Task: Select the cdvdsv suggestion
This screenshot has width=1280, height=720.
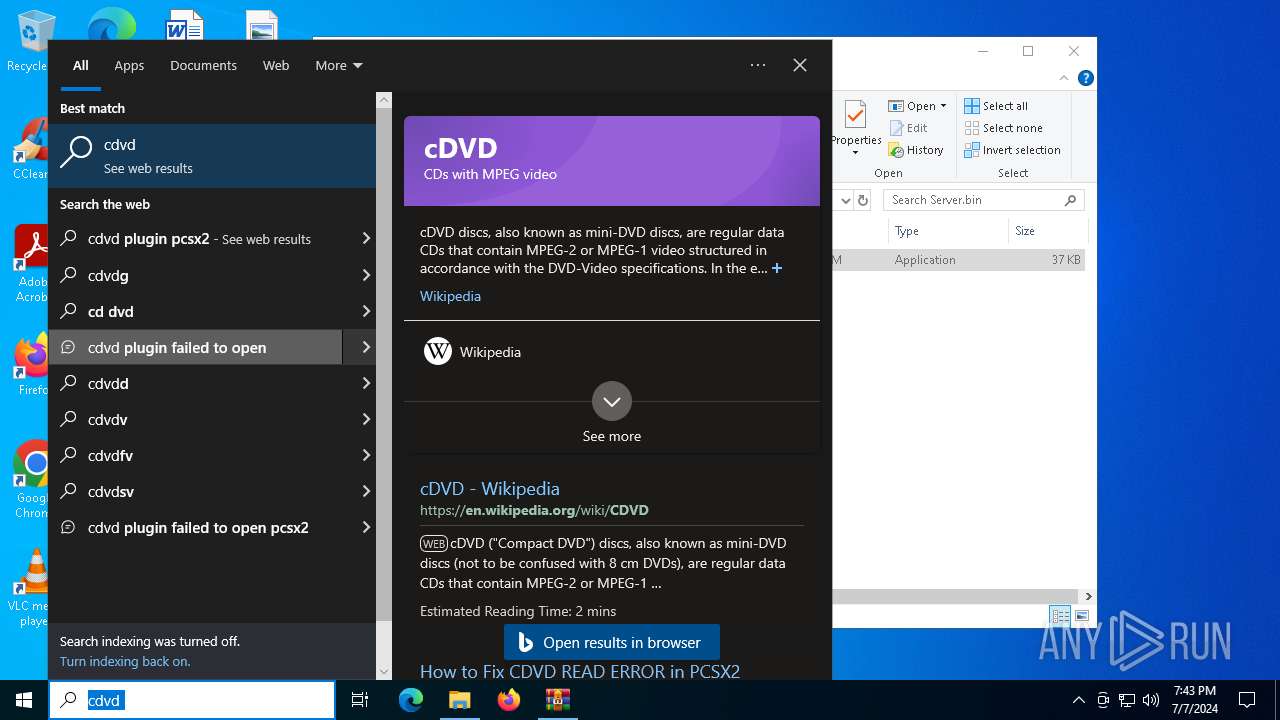Action: [196, 491]
